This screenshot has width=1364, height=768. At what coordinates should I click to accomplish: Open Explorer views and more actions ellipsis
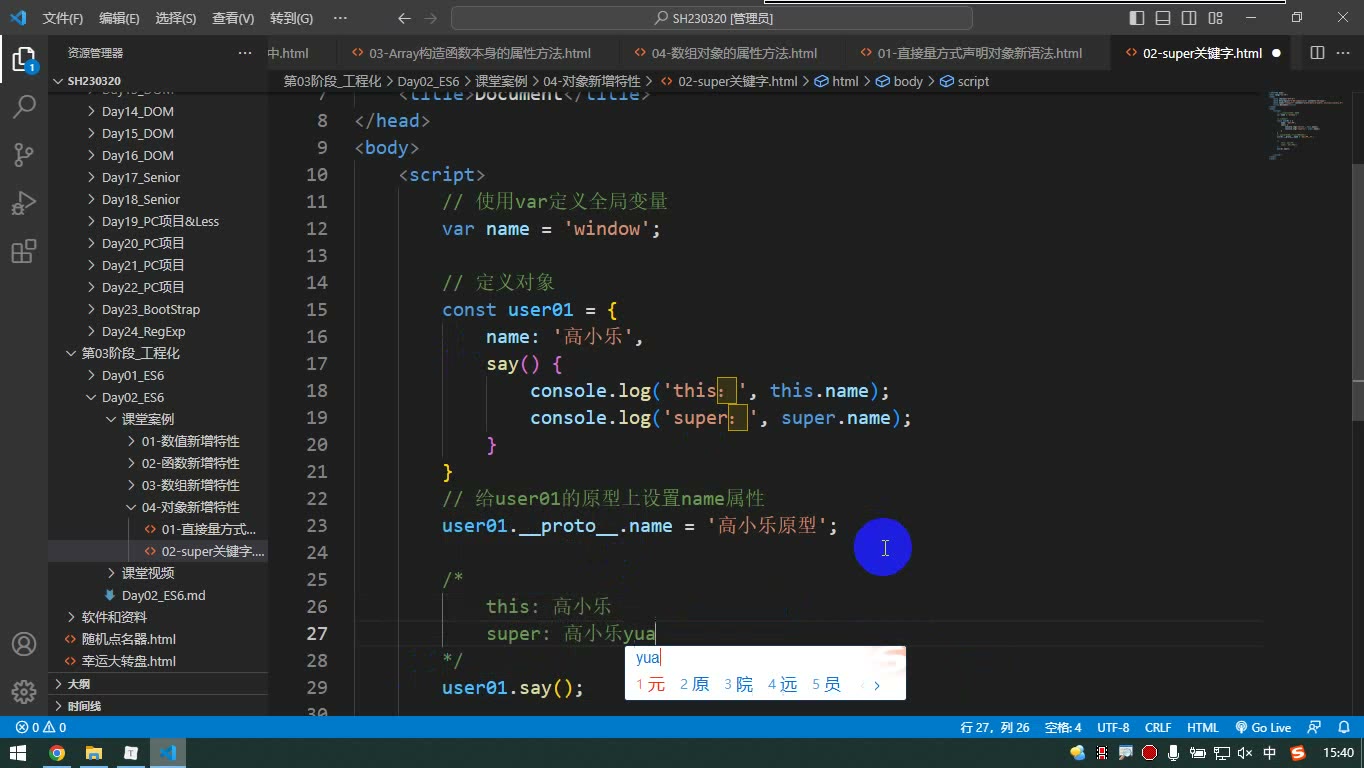point(245,53)
